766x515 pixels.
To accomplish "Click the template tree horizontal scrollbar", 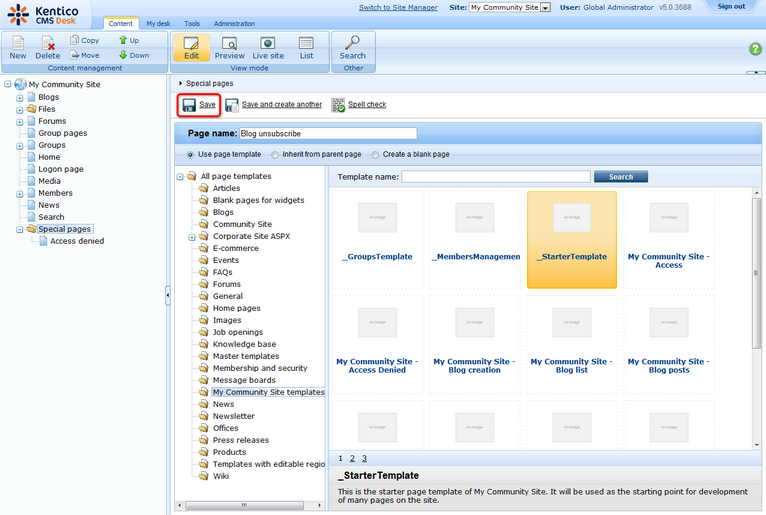I will pyautogui.click(x=244, y=505).
